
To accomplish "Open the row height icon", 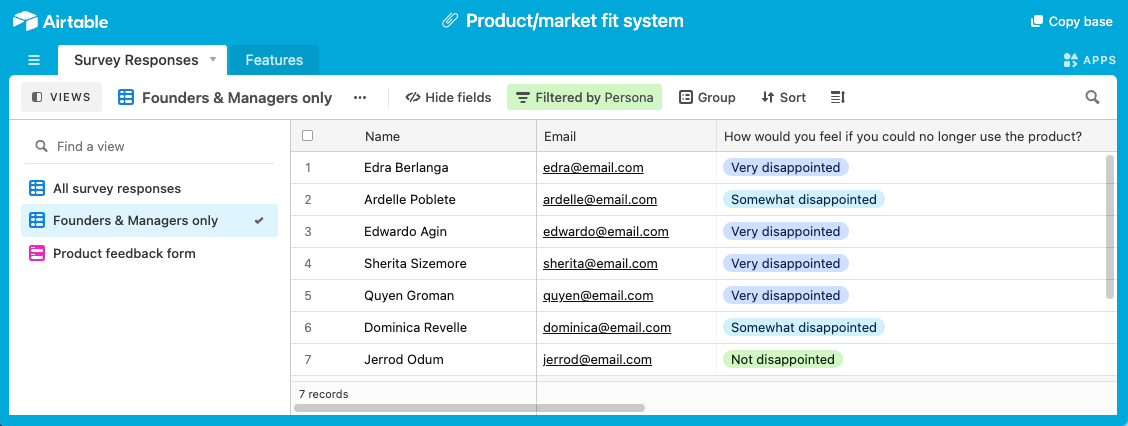I will [x=837, y=97].
